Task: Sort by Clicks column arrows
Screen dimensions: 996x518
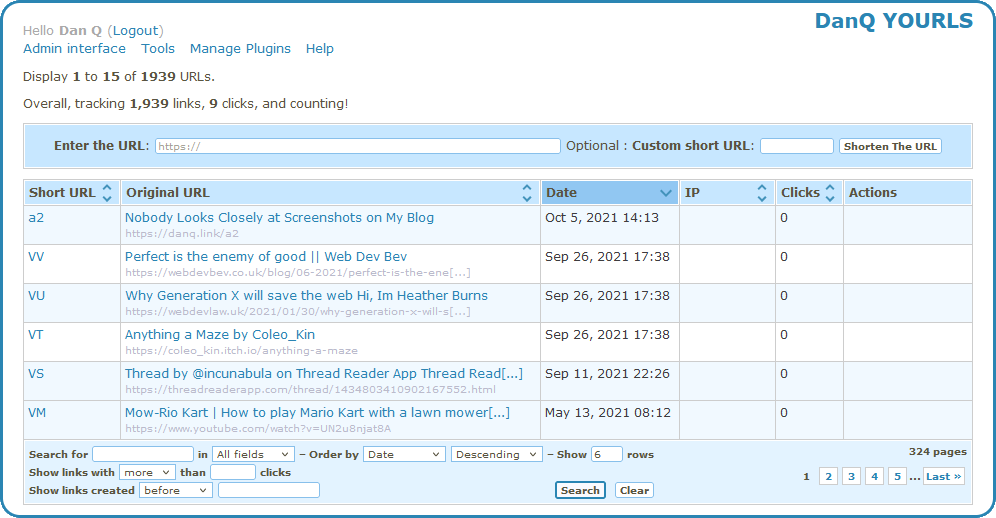Action: pyautogui.click(x=830, y=193)
